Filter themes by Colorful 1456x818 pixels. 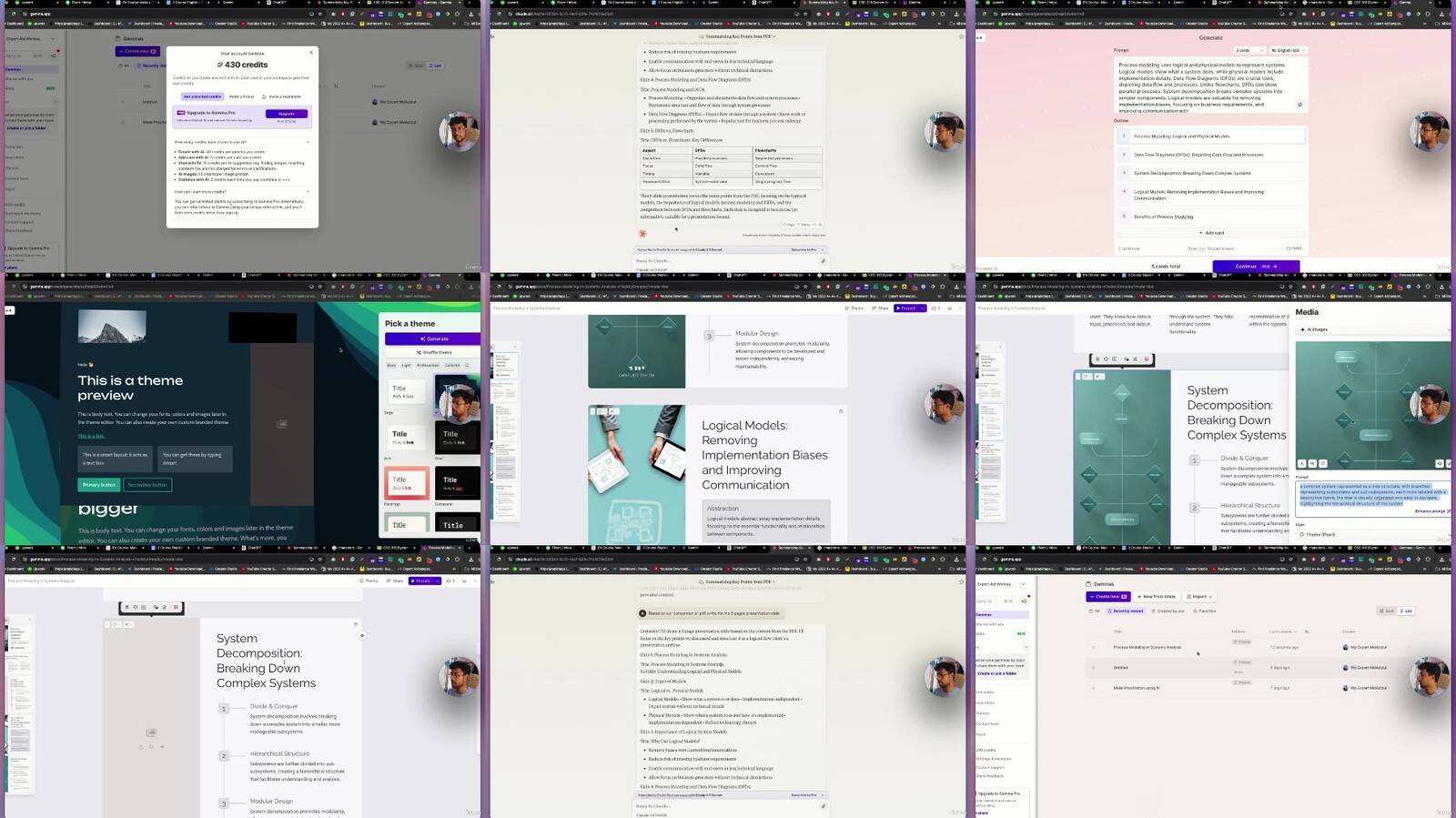[452, 365]
